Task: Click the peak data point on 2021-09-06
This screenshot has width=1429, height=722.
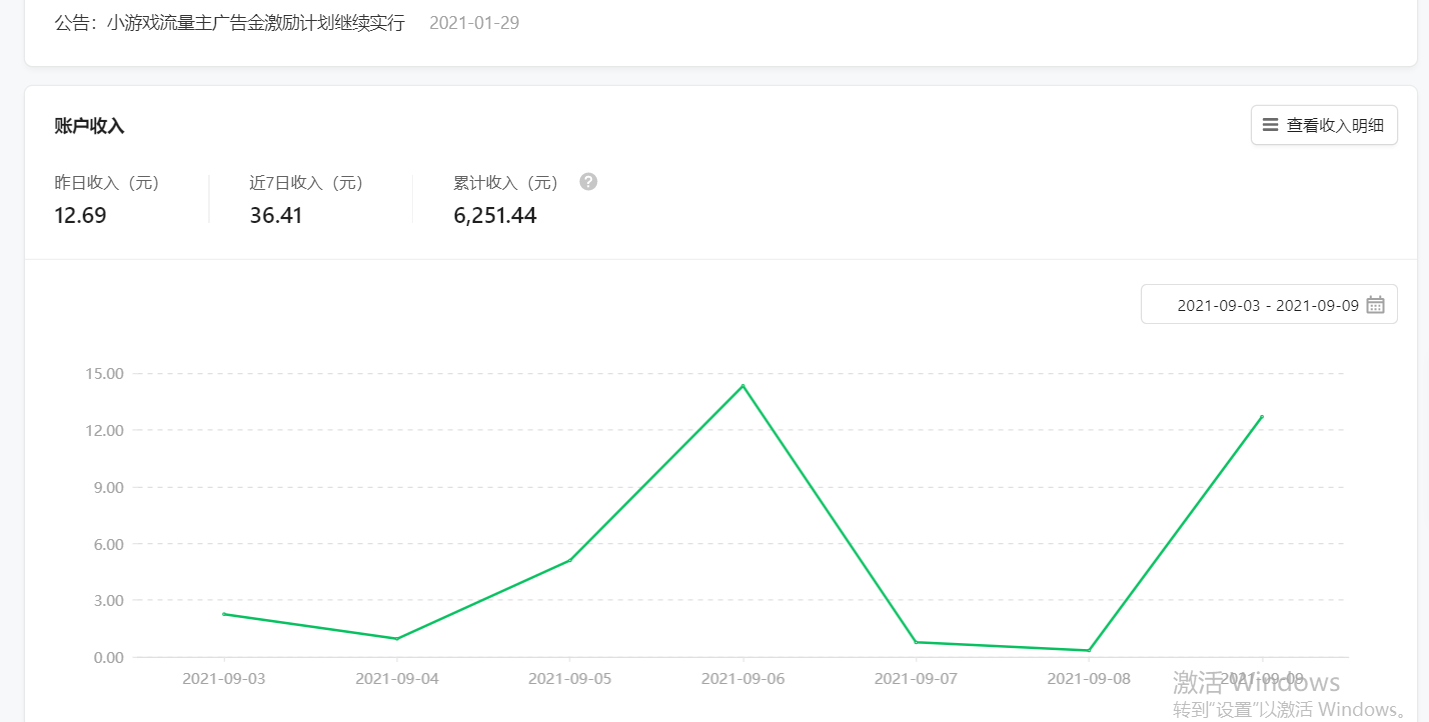Action: [743, 386]
